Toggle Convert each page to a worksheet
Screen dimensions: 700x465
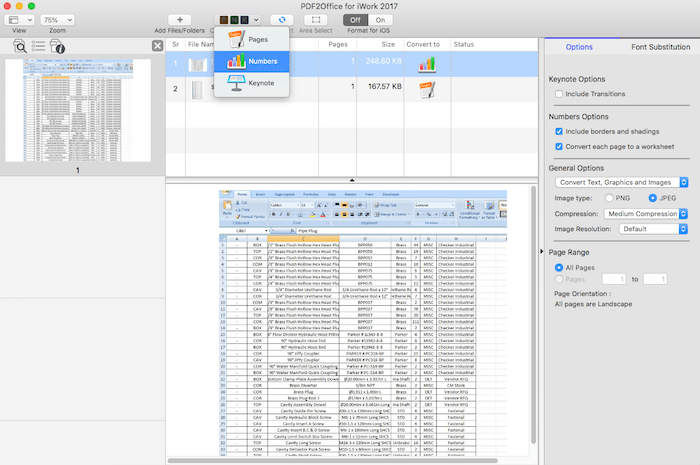coord(558,146)
